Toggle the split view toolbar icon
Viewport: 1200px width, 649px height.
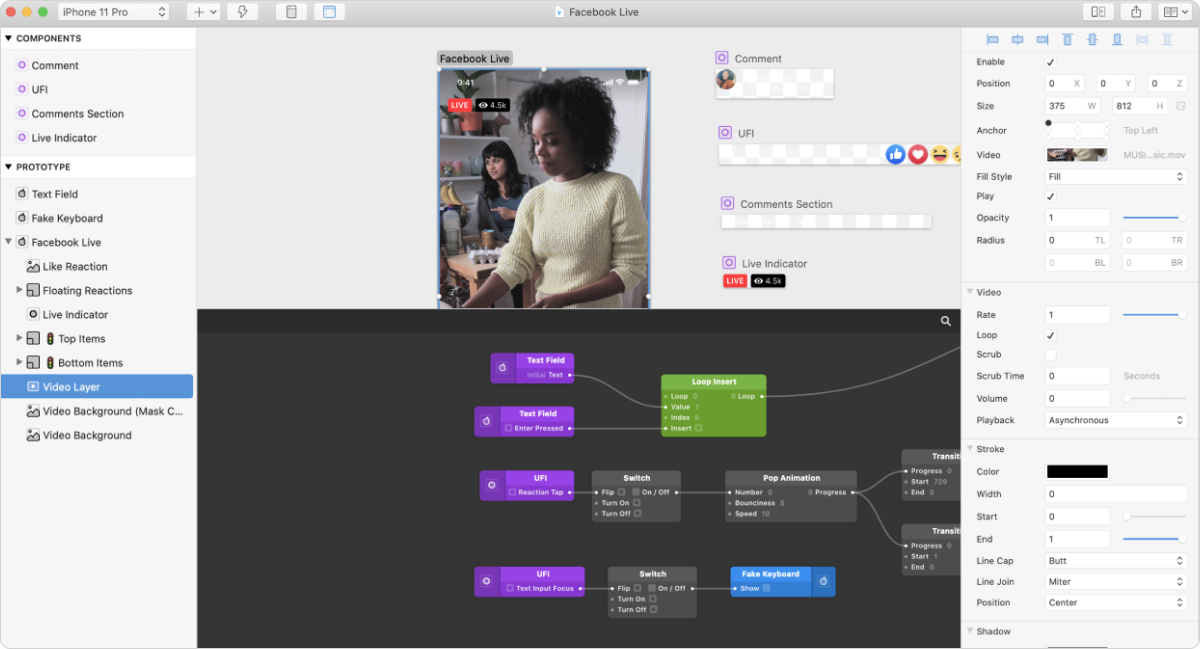[x=1098, y=12]
